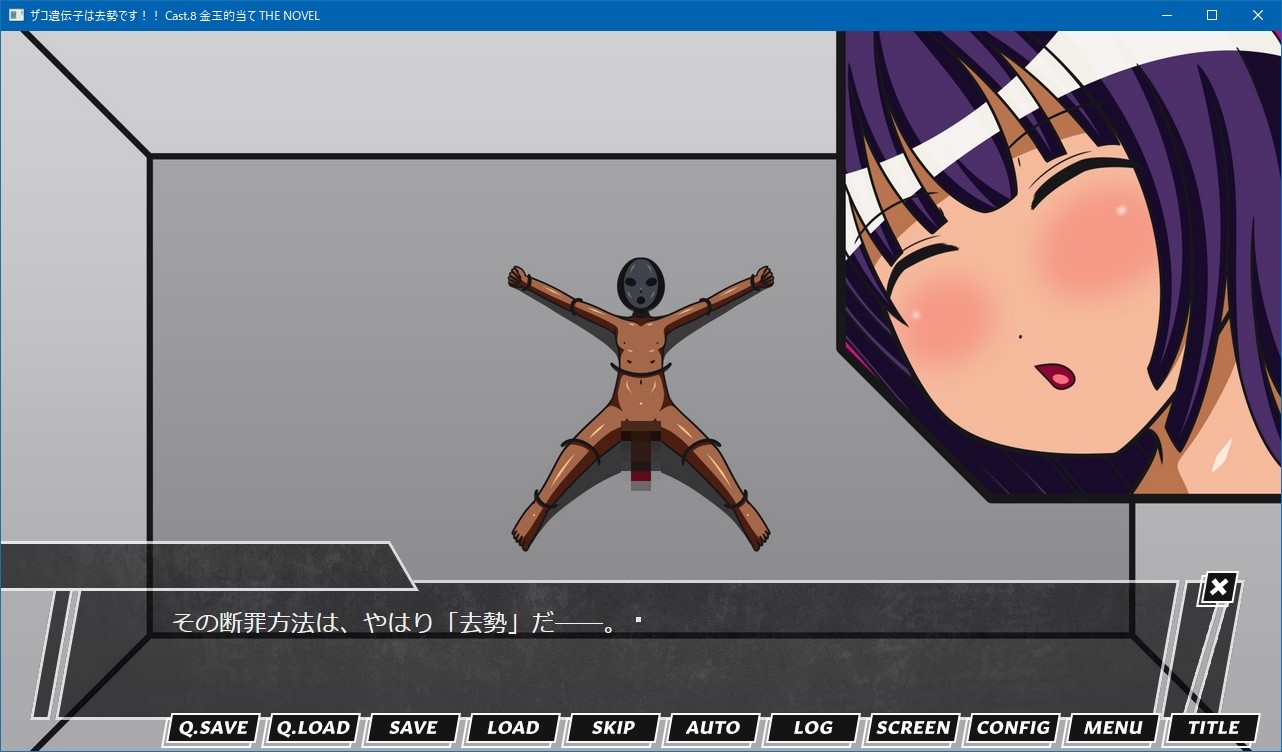Open the CONFIG settings
This screenshot has height=752, width=1282.
tap(1013, 728)
